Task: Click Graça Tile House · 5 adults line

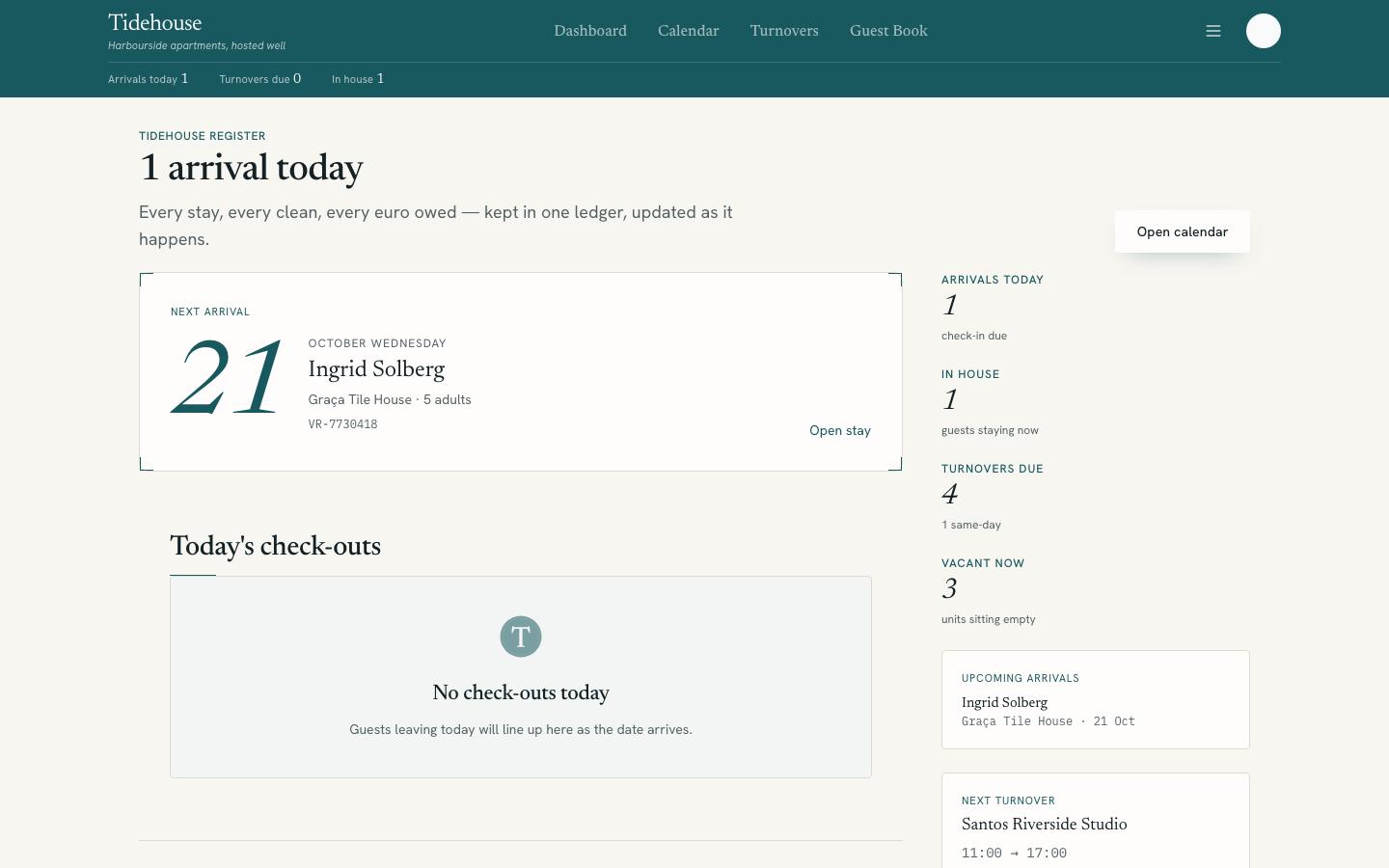Action: (390, 399)
